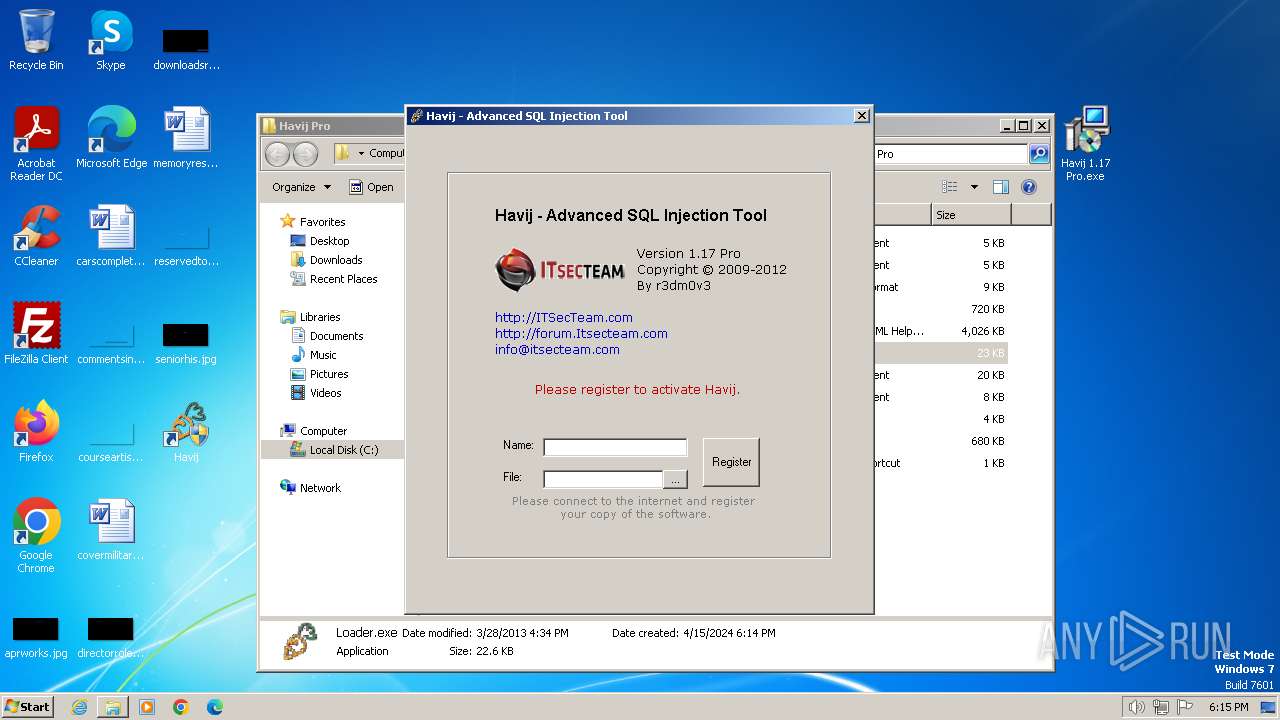
Task: Open Firefox desktop shortcut
Action: 36,431
